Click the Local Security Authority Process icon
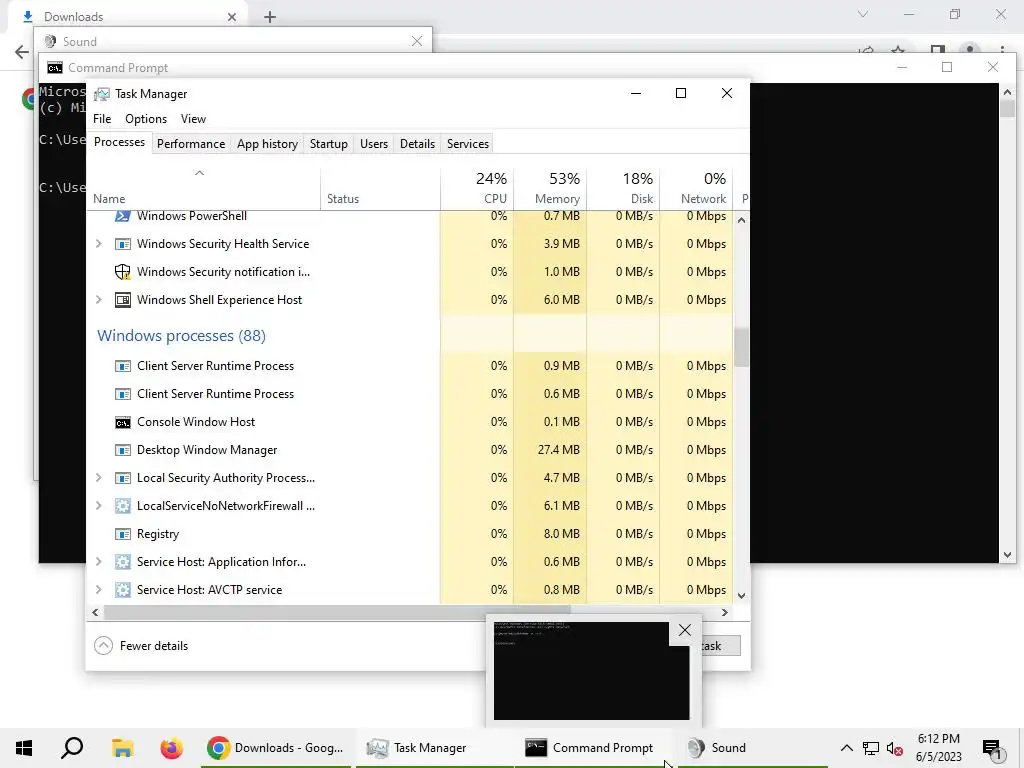This screenshot has height=768, width=1024. pos(122,478)
